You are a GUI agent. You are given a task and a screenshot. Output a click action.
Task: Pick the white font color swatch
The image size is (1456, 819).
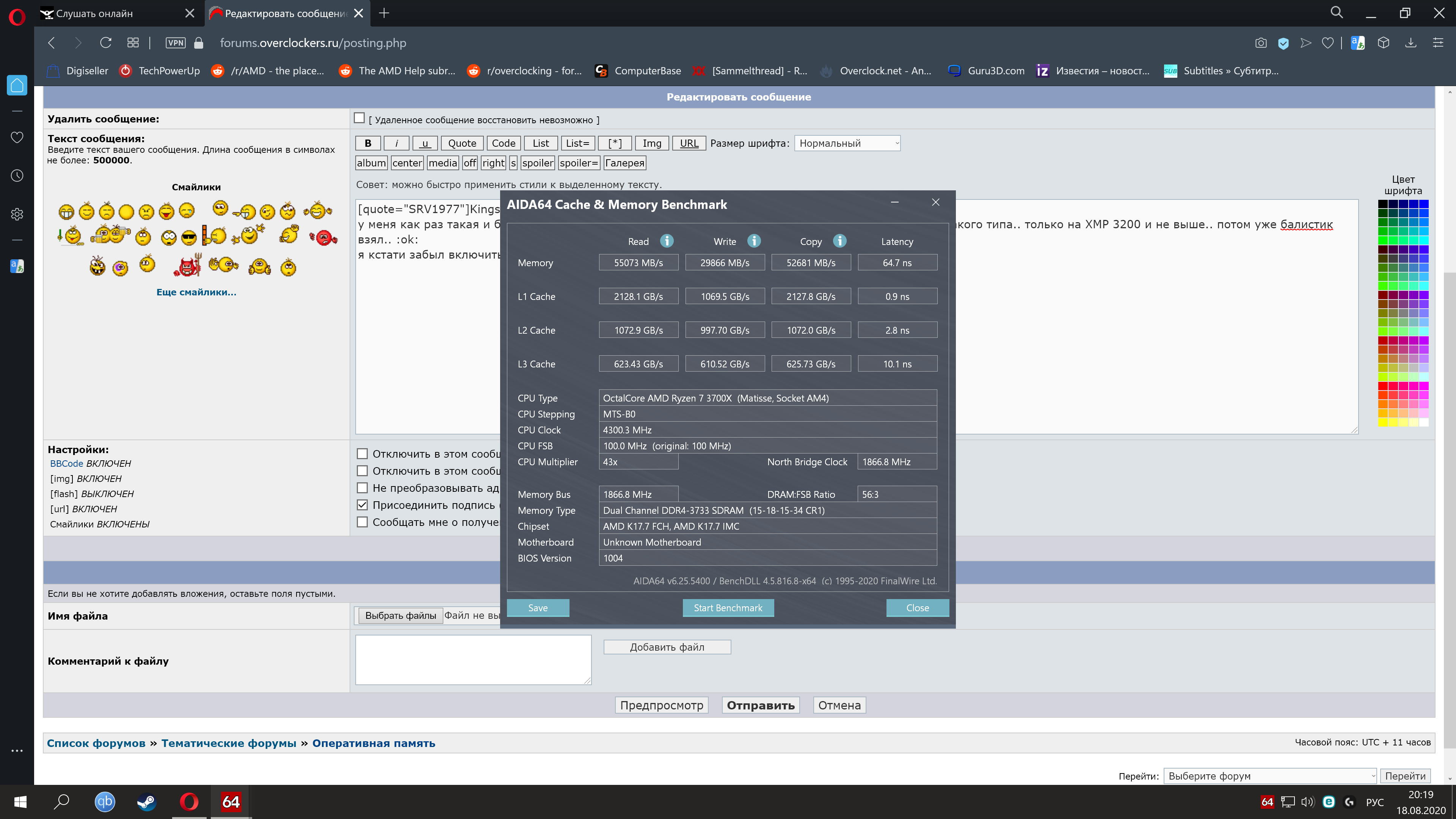(x=1424, y=422)
